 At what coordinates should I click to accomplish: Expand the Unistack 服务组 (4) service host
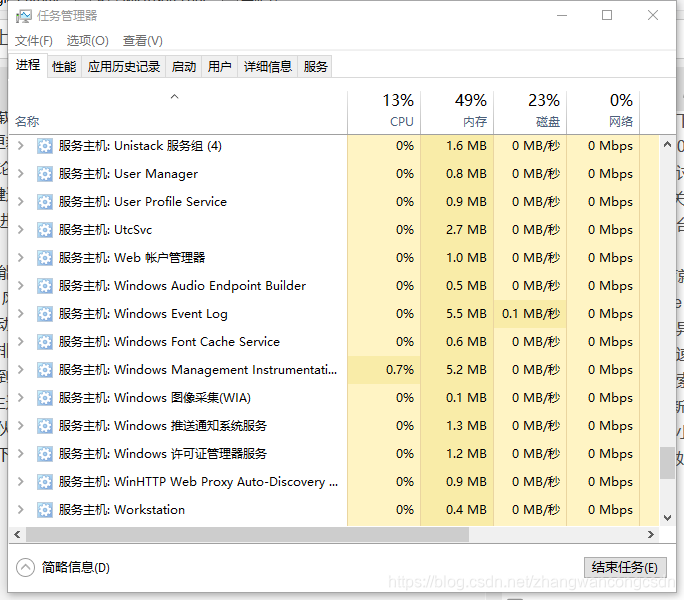point(20,146)
